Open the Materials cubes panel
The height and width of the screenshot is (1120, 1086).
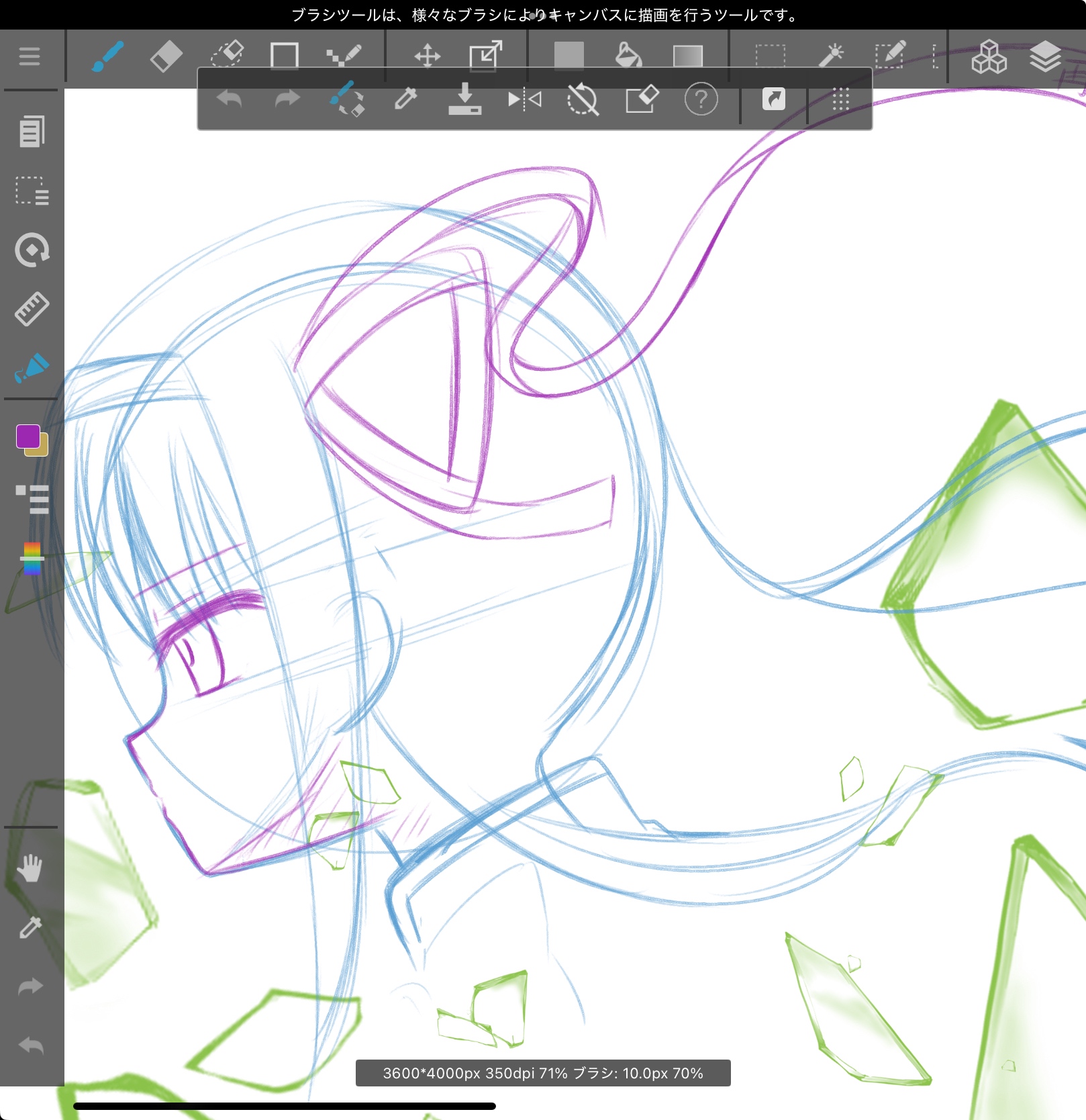pos(989,56)
